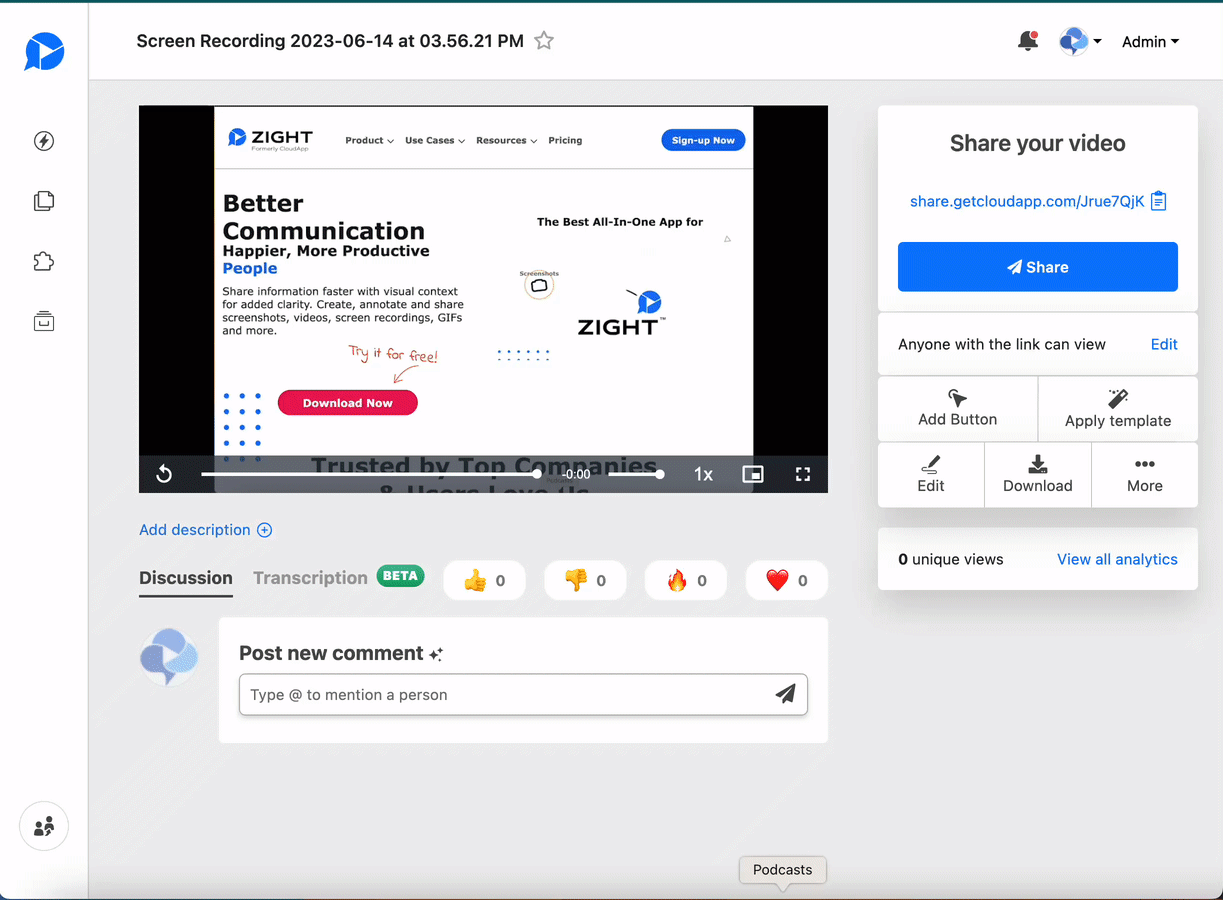Send the comment with the paper plane icon
The image size is (1223, 900).
786,694
